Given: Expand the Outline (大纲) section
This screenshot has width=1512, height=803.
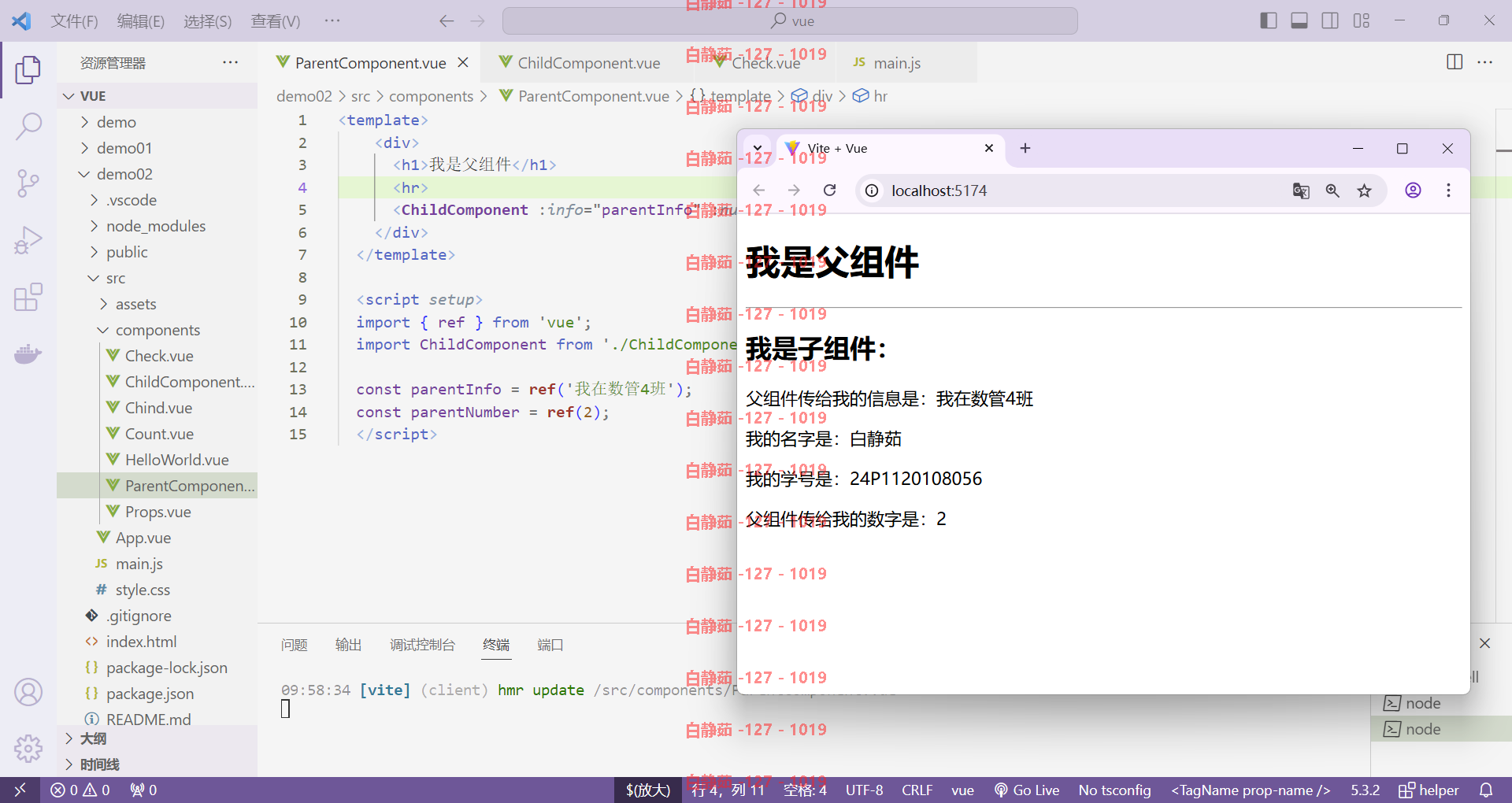Looking at the screenshot, I should pos(157,738).
